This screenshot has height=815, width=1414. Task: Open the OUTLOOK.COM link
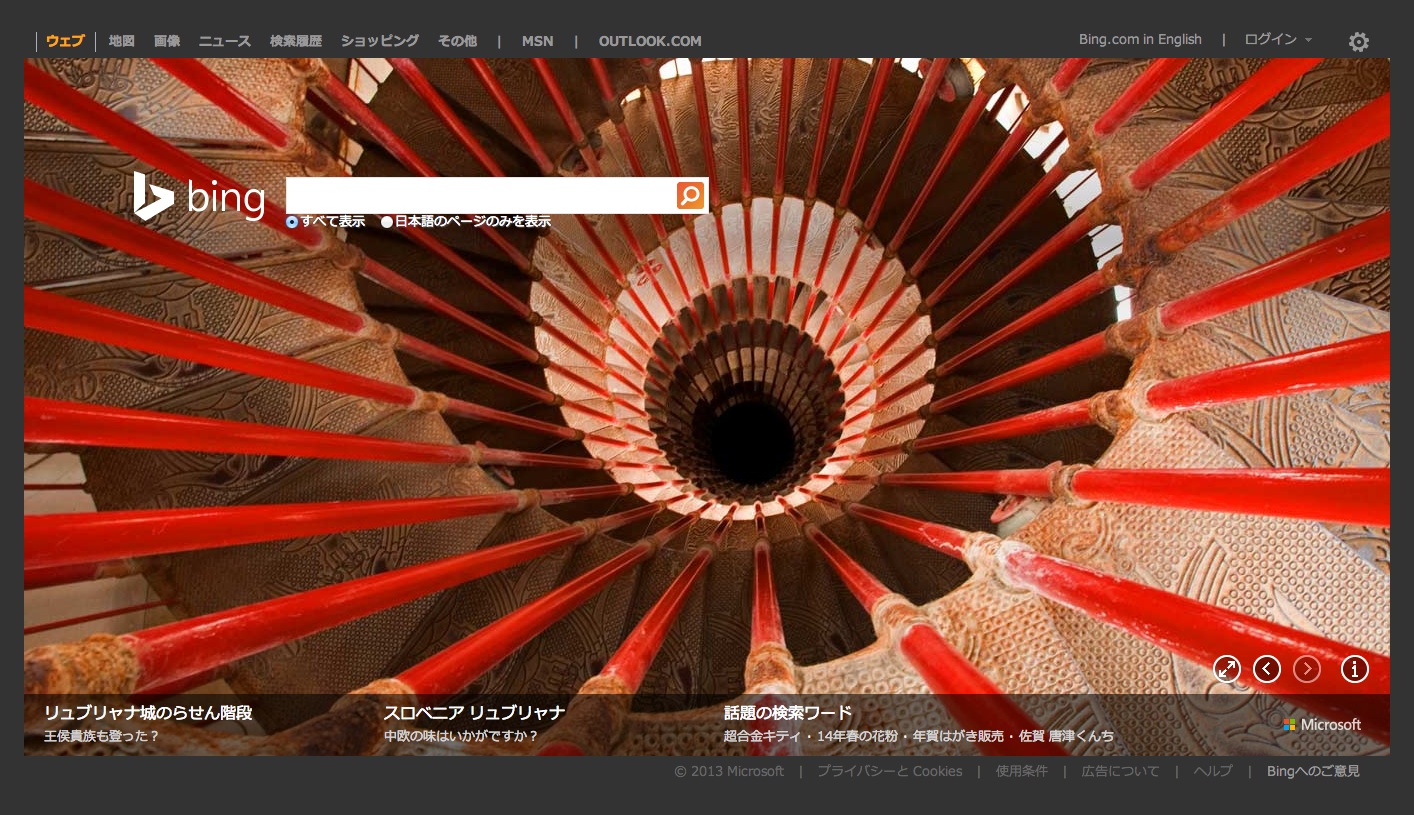click(650, 41)
